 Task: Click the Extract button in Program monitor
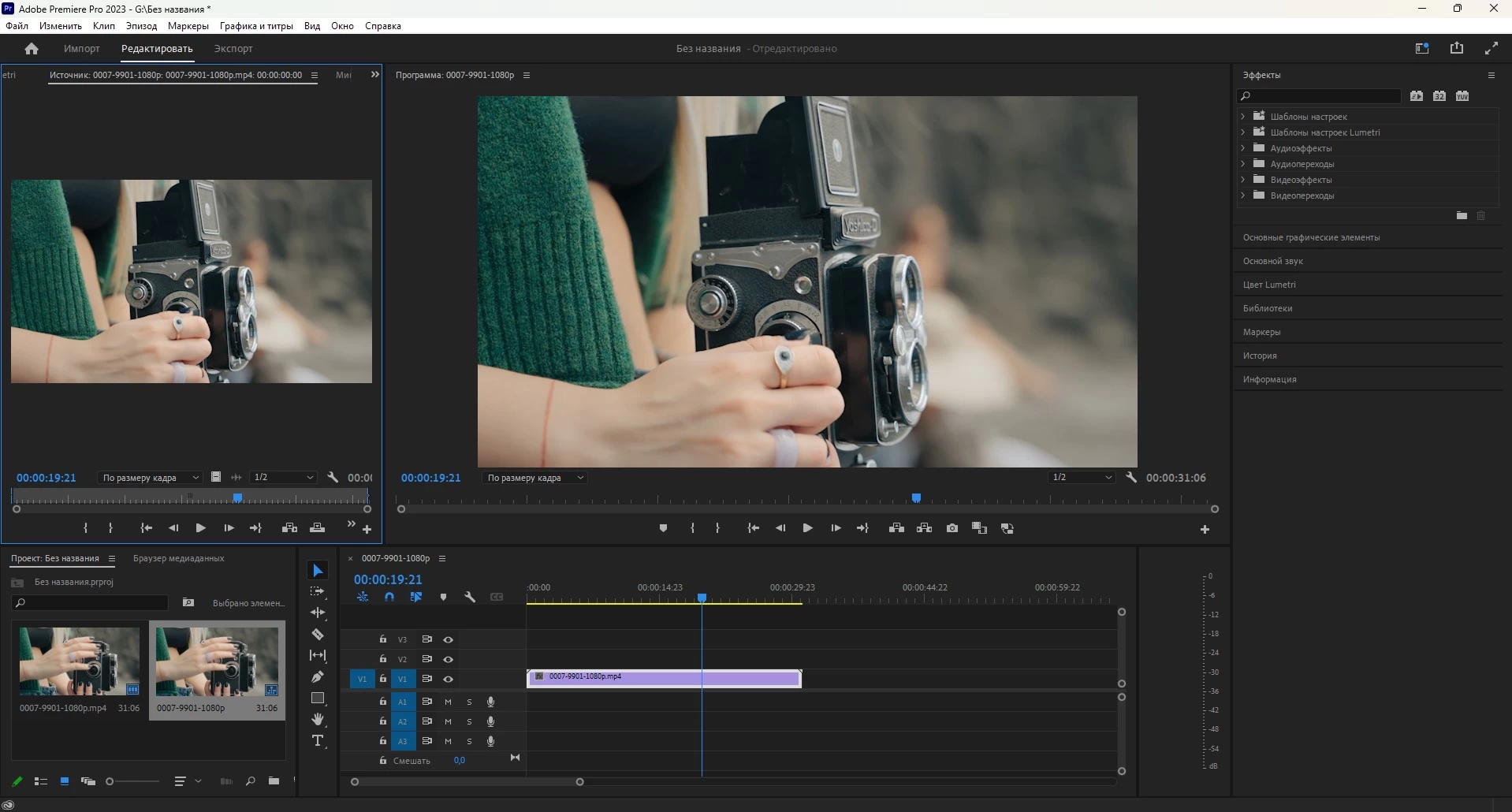(925, 528)
